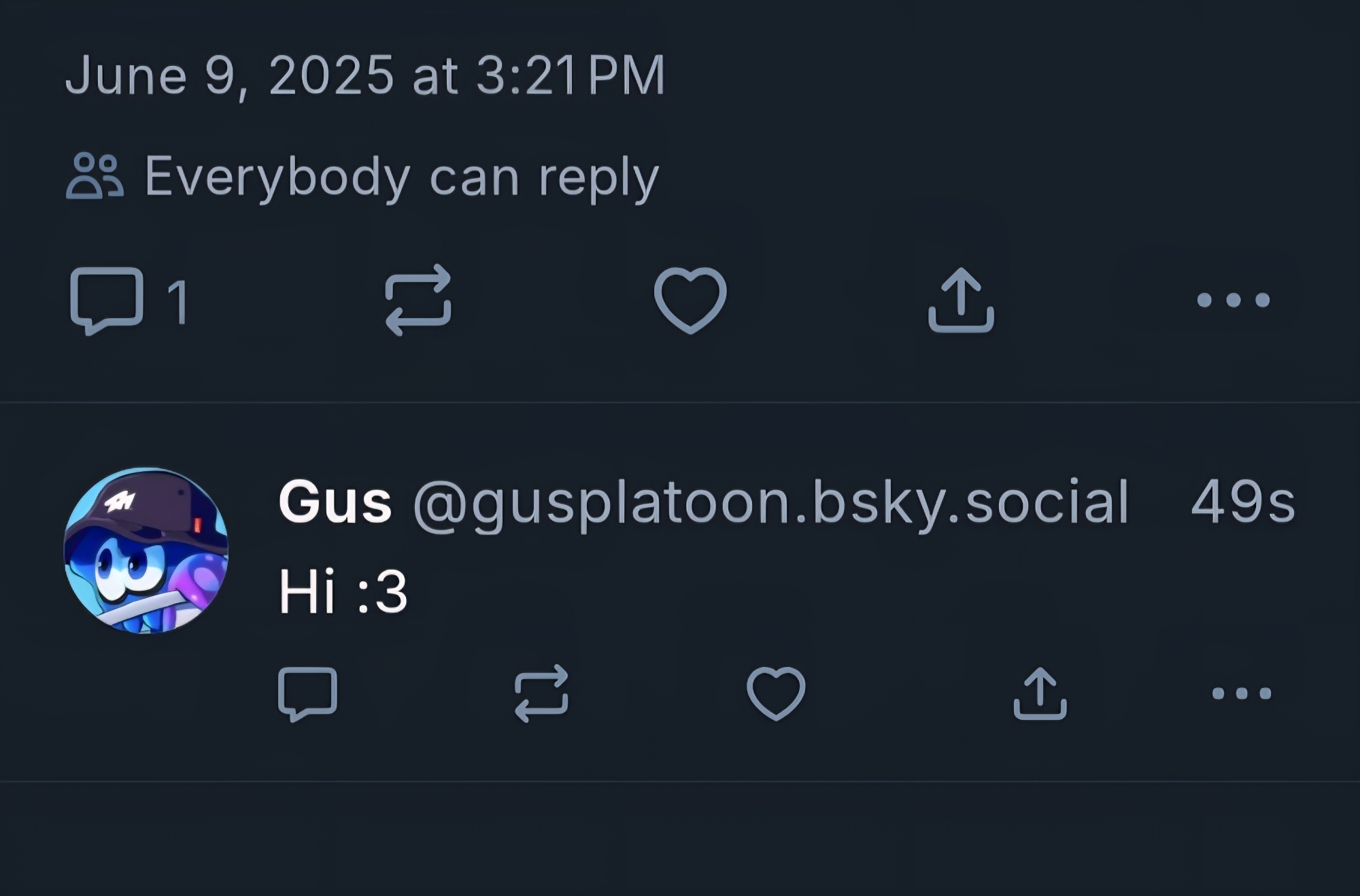
Task: Open more options on Gus's reply
Action: point(1242,693)
